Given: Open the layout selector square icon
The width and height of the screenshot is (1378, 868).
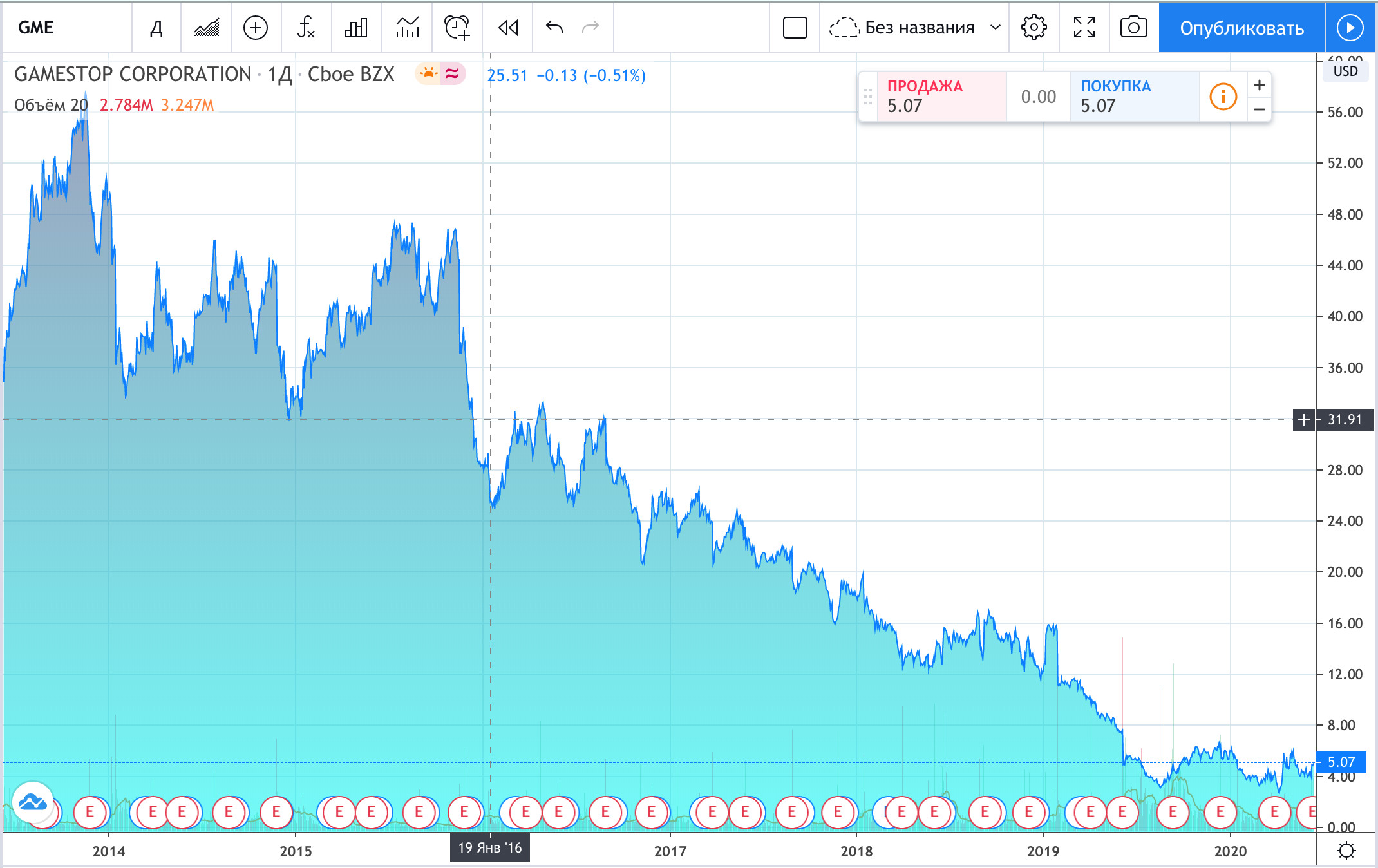Looking at the screenshot, I should coord(795,28).
